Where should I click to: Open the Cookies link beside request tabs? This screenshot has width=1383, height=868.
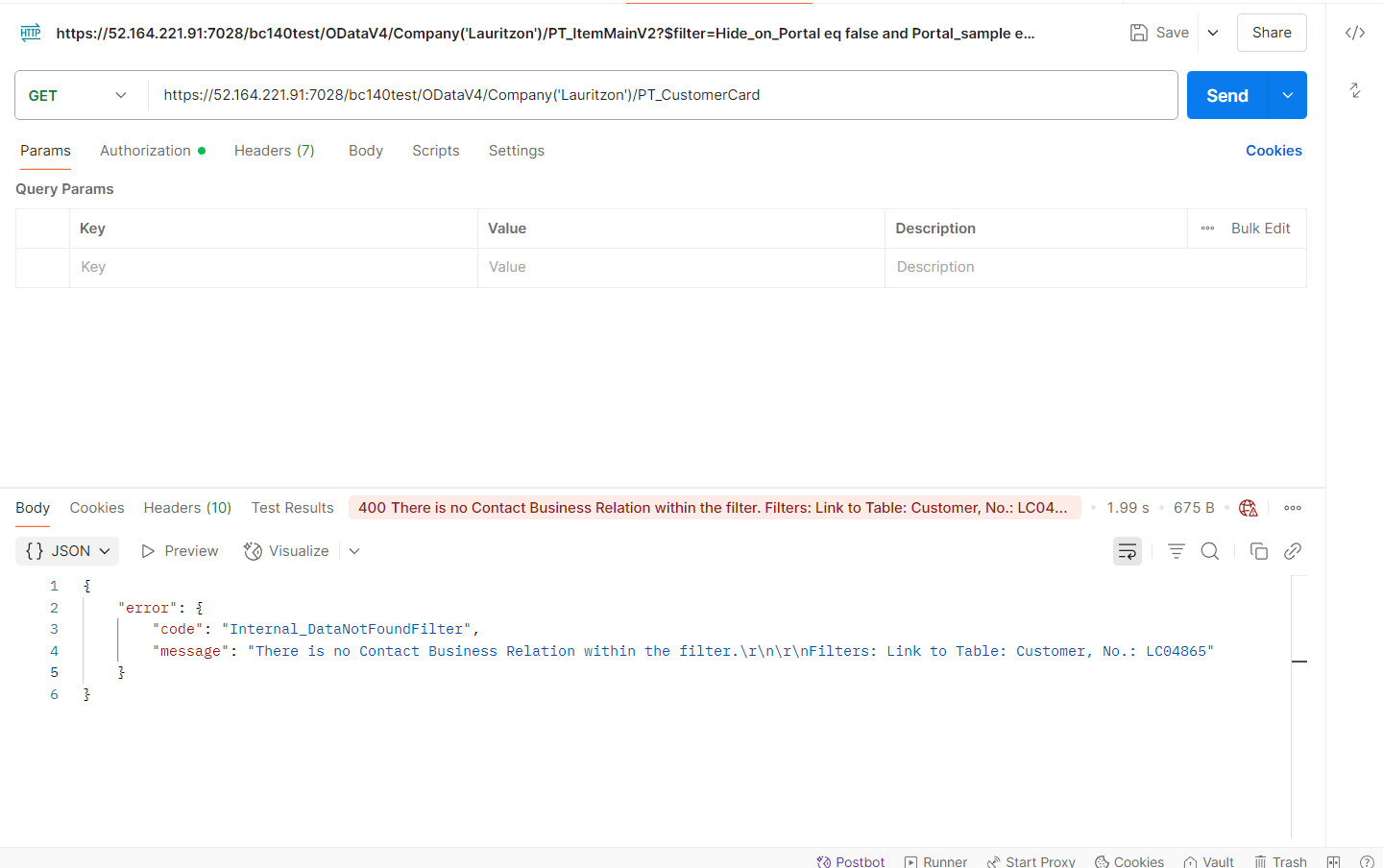(x=1274, y=151)
